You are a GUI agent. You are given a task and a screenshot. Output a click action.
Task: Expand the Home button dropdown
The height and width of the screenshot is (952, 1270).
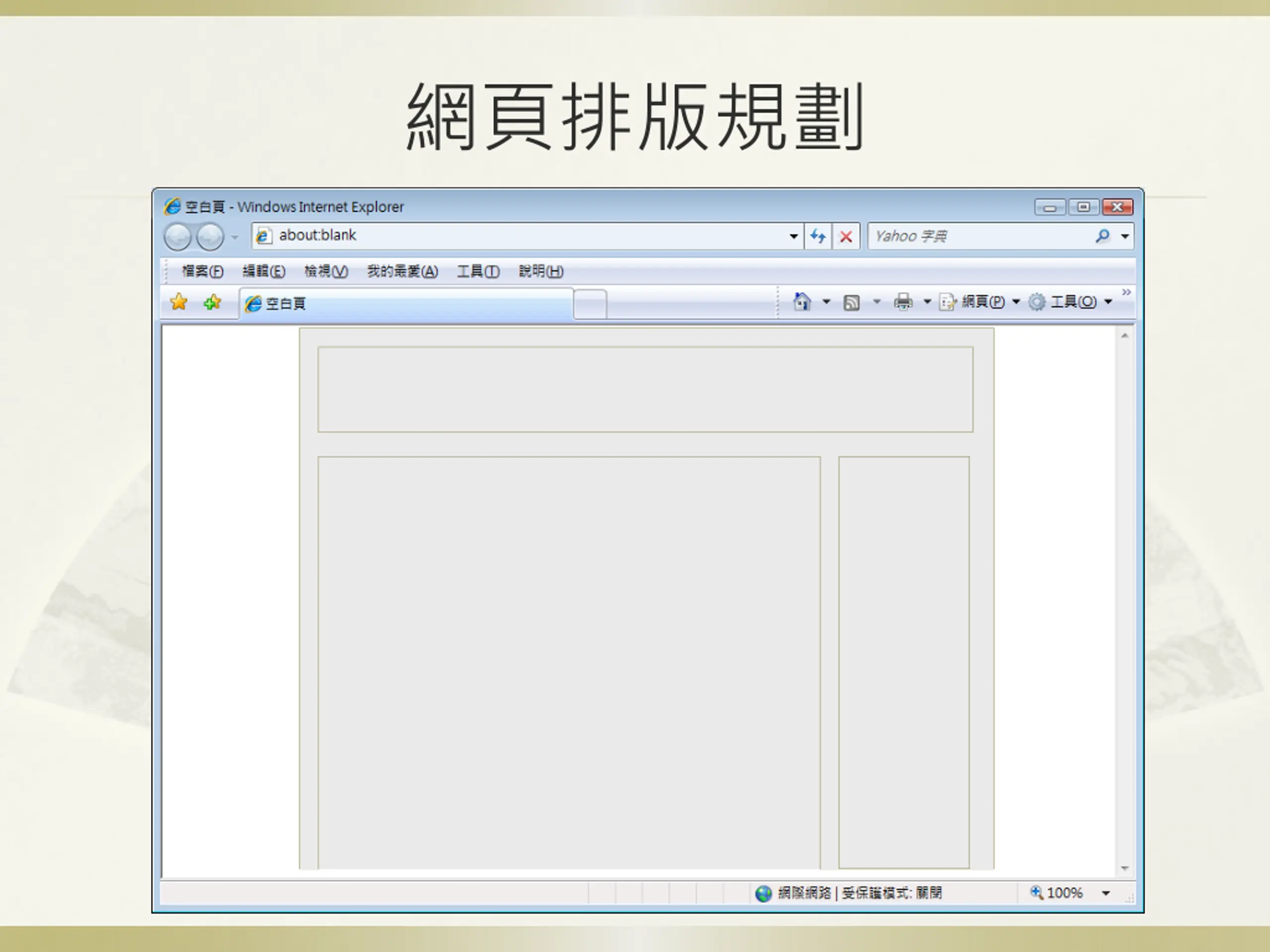(x=826, y=301)
